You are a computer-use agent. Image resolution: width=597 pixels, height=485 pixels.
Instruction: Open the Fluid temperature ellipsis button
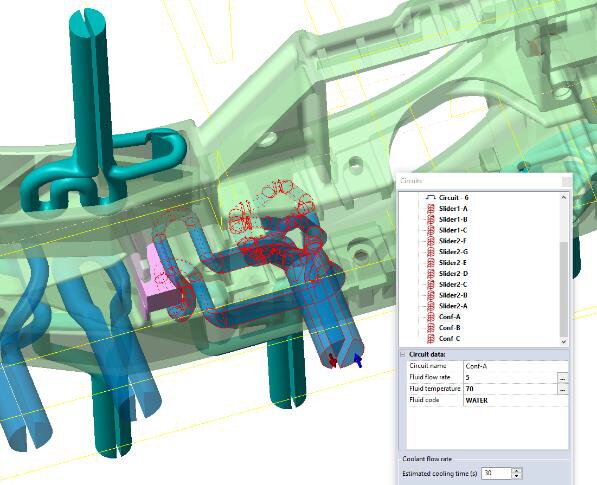[x=563, y=389]
